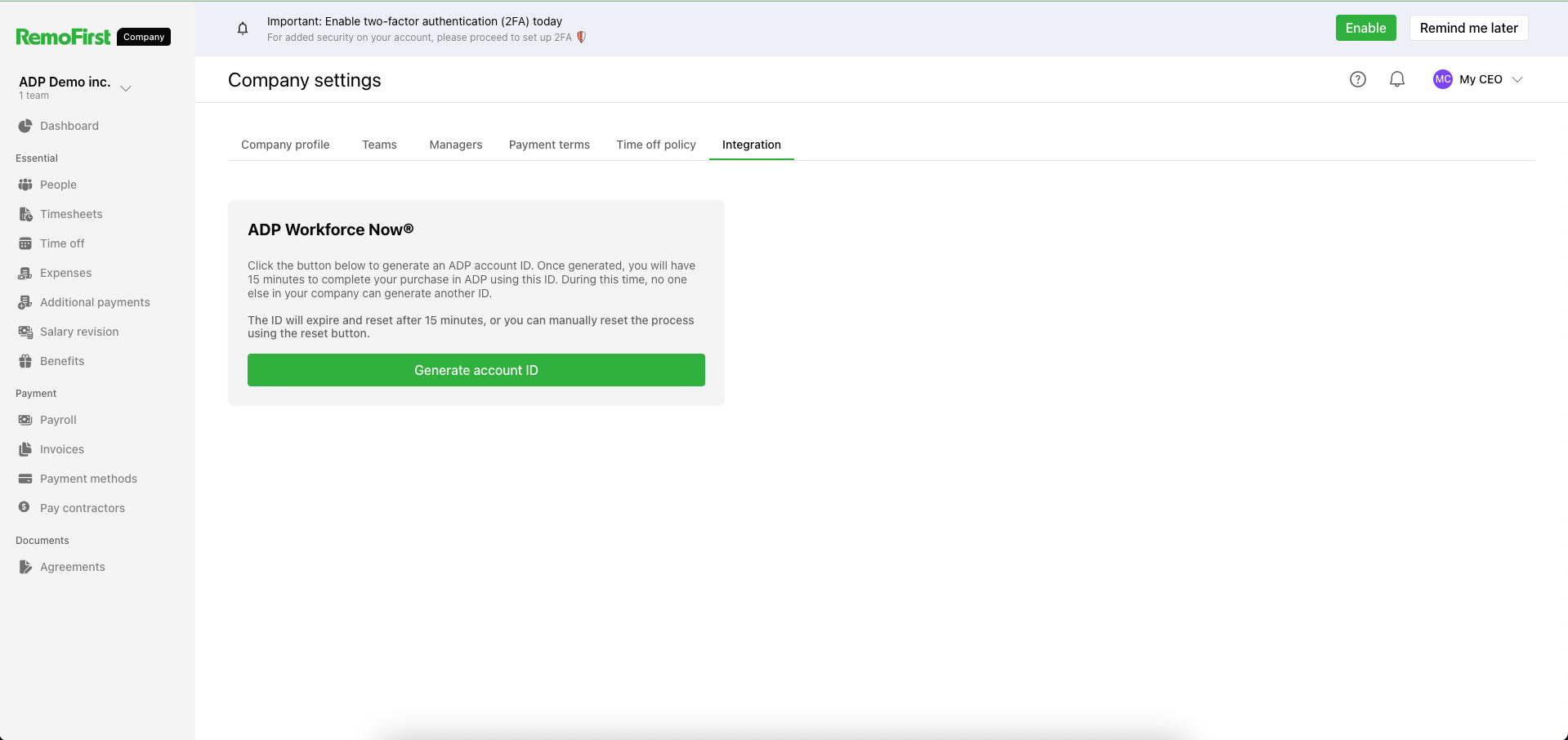This screenshot has width=1568, height=740.
Task: Switch to the Teams tab
Action: 379,145
